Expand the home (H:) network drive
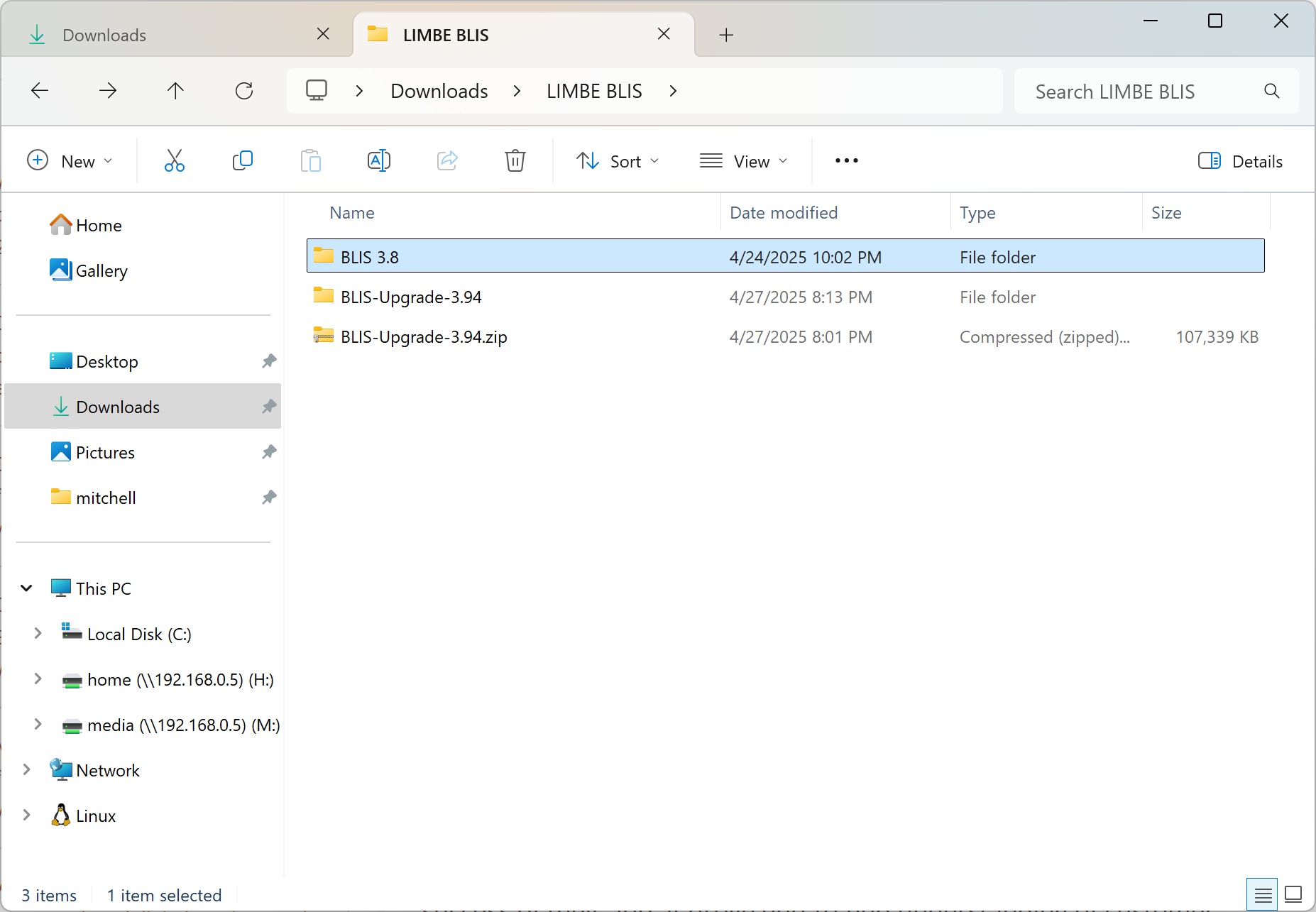The height and width of the screenshot is (912, 1316). [x=38, y=678]
